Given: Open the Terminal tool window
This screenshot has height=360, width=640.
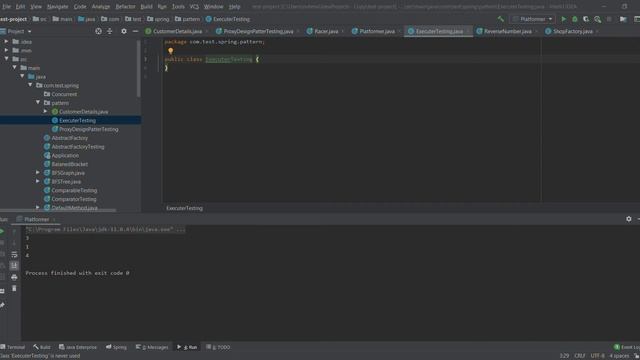Looking at the screenshot, I should click(13, 347).
